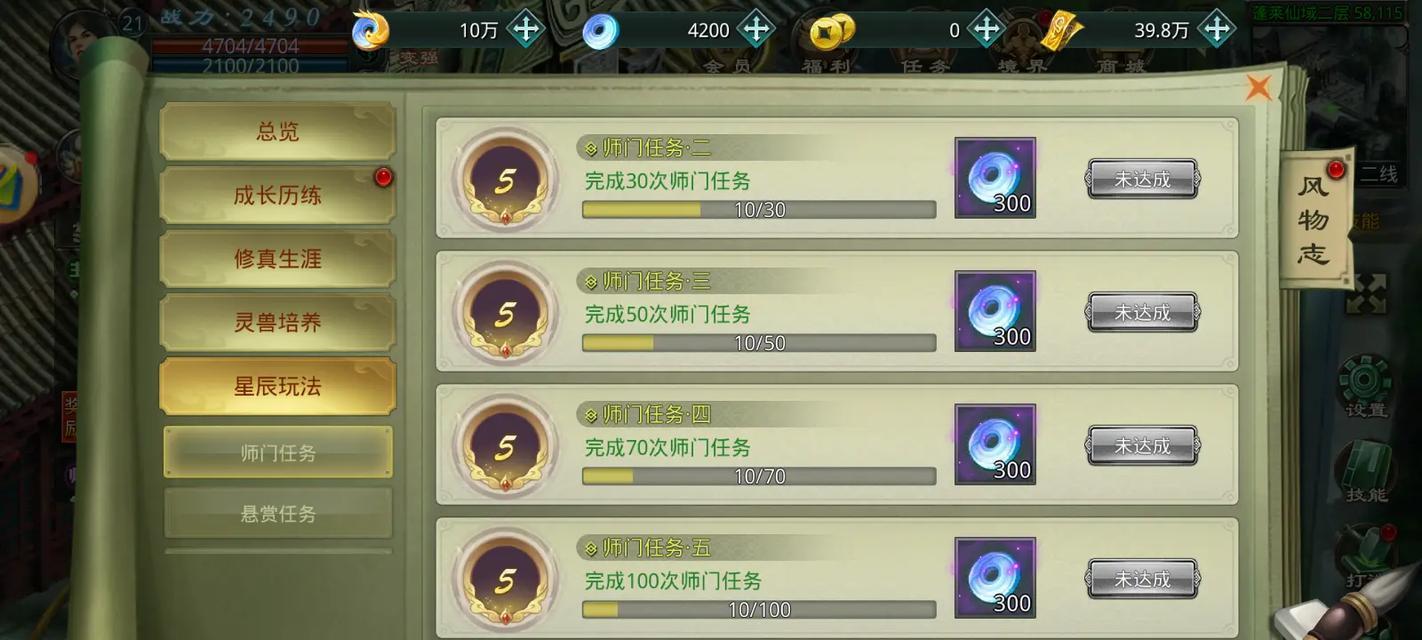Tap the plus icon next to gold coins
Screen dimensions: 1422x640
[x=986, y=29]
